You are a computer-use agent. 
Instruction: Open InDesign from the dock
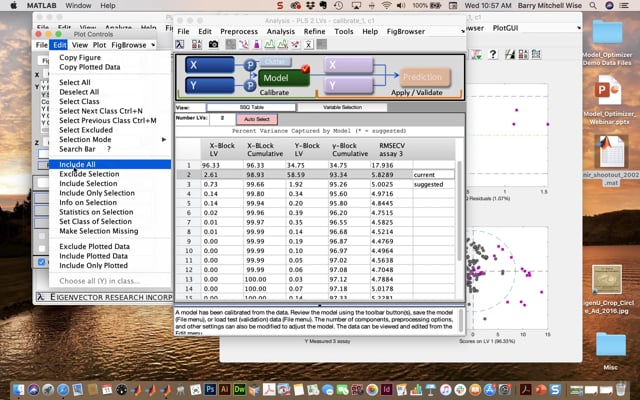(x=386, y=389)
